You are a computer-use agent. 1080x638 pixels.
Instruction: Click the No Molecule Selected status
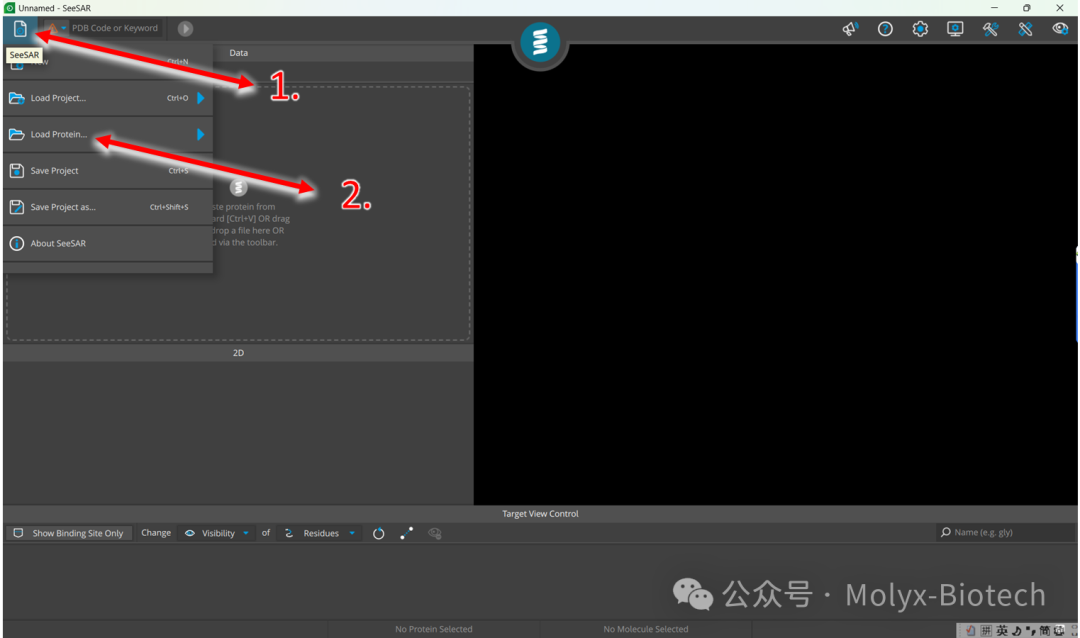point(646,629)
